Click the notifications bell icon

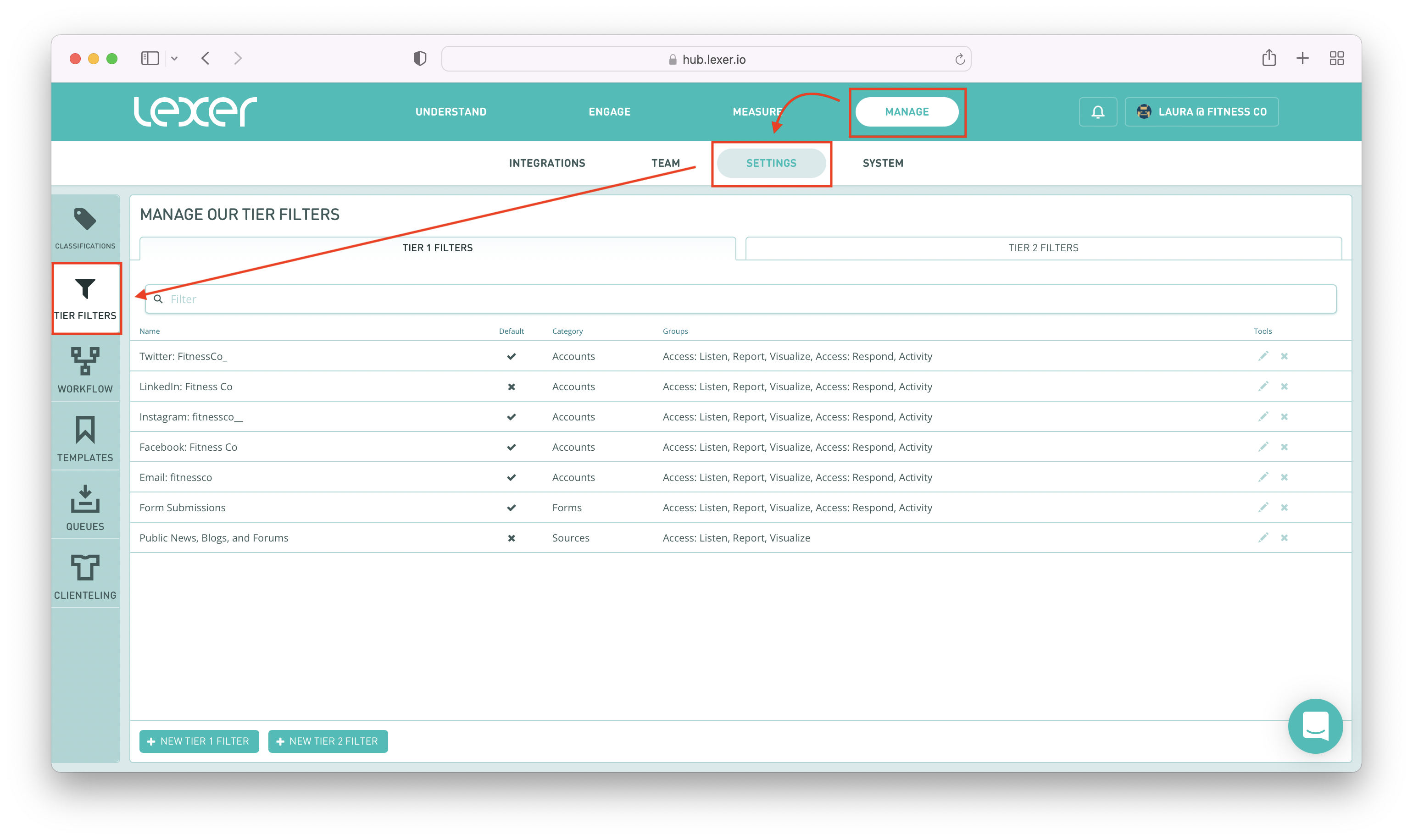[x=1097, y=111]
